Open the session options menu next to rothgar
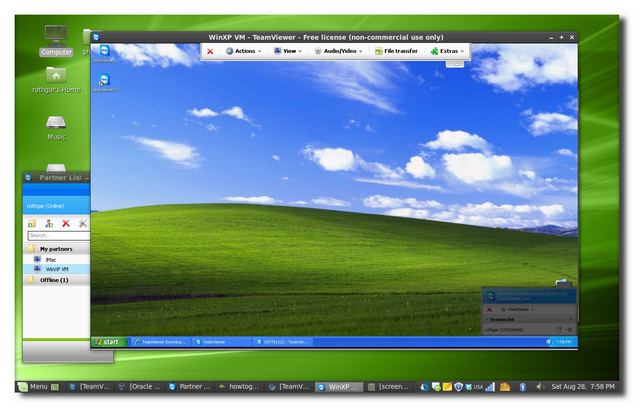The image size is (640, 411). tap(569, 329)
